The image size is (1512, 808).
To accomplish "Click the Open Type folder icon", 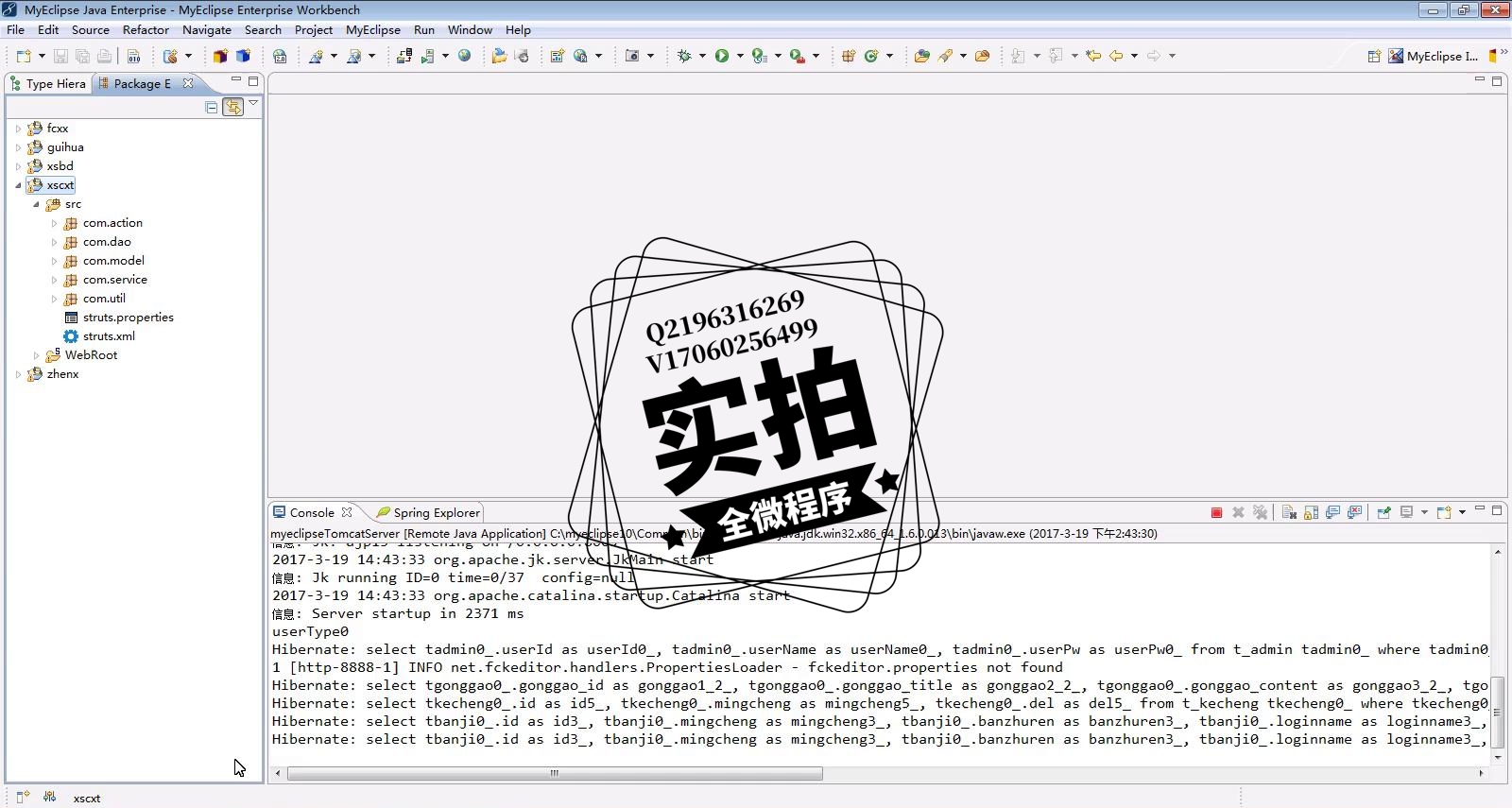I will 921,56.
